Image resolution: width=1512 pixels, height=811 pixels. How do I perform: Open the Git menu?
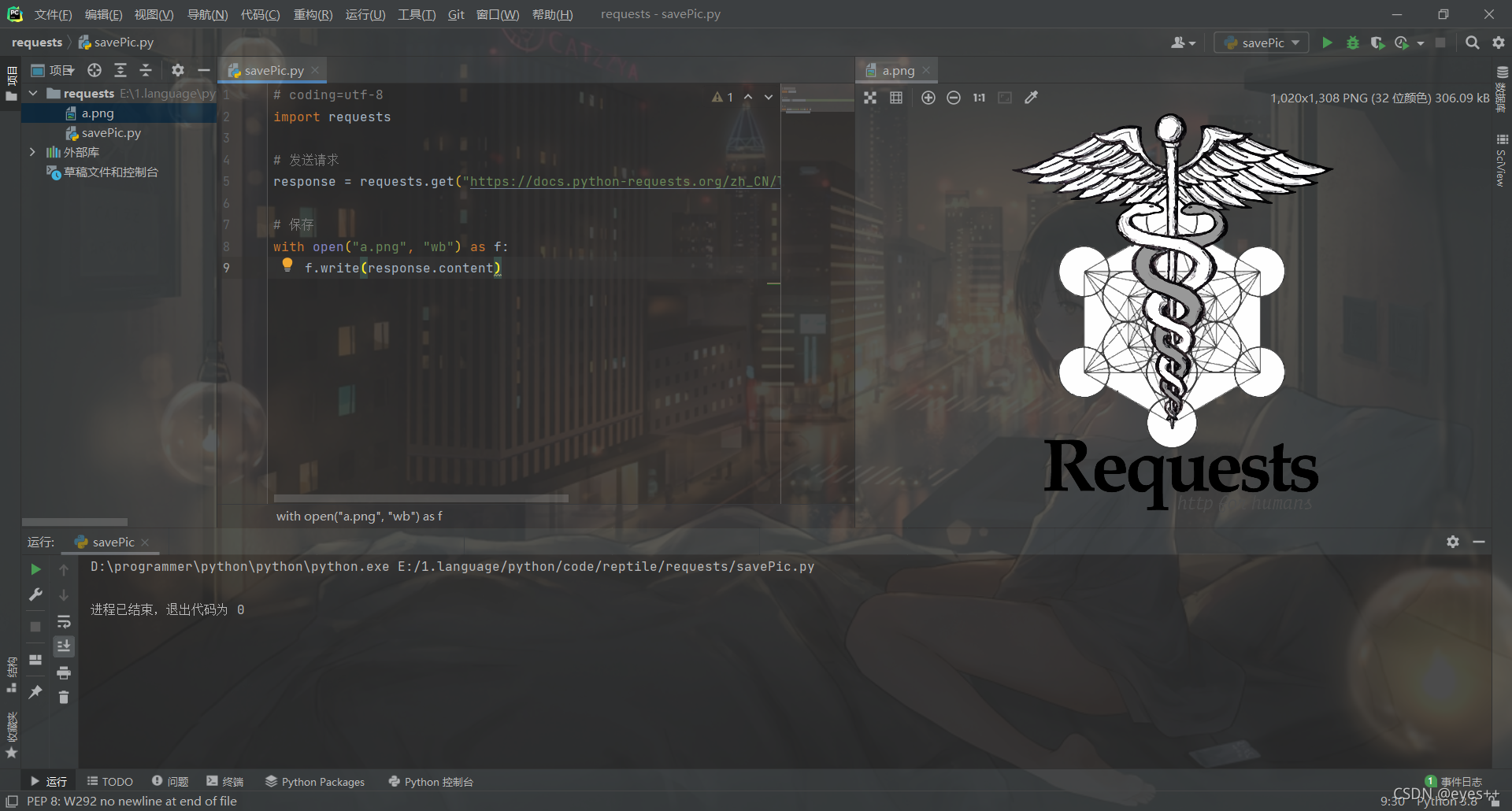456,14
